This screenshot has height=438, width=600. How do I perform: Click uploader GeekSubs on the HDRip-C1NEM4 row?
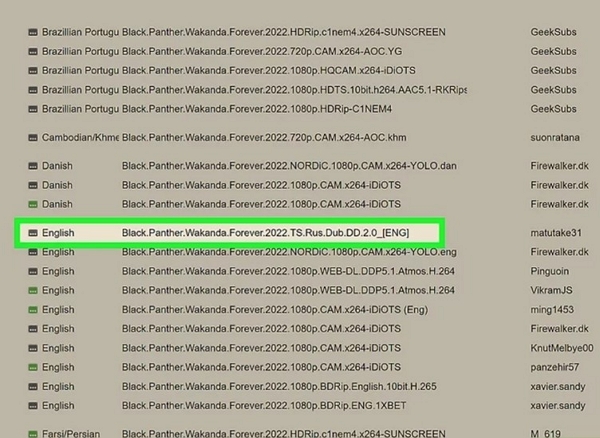coord(553,109)
